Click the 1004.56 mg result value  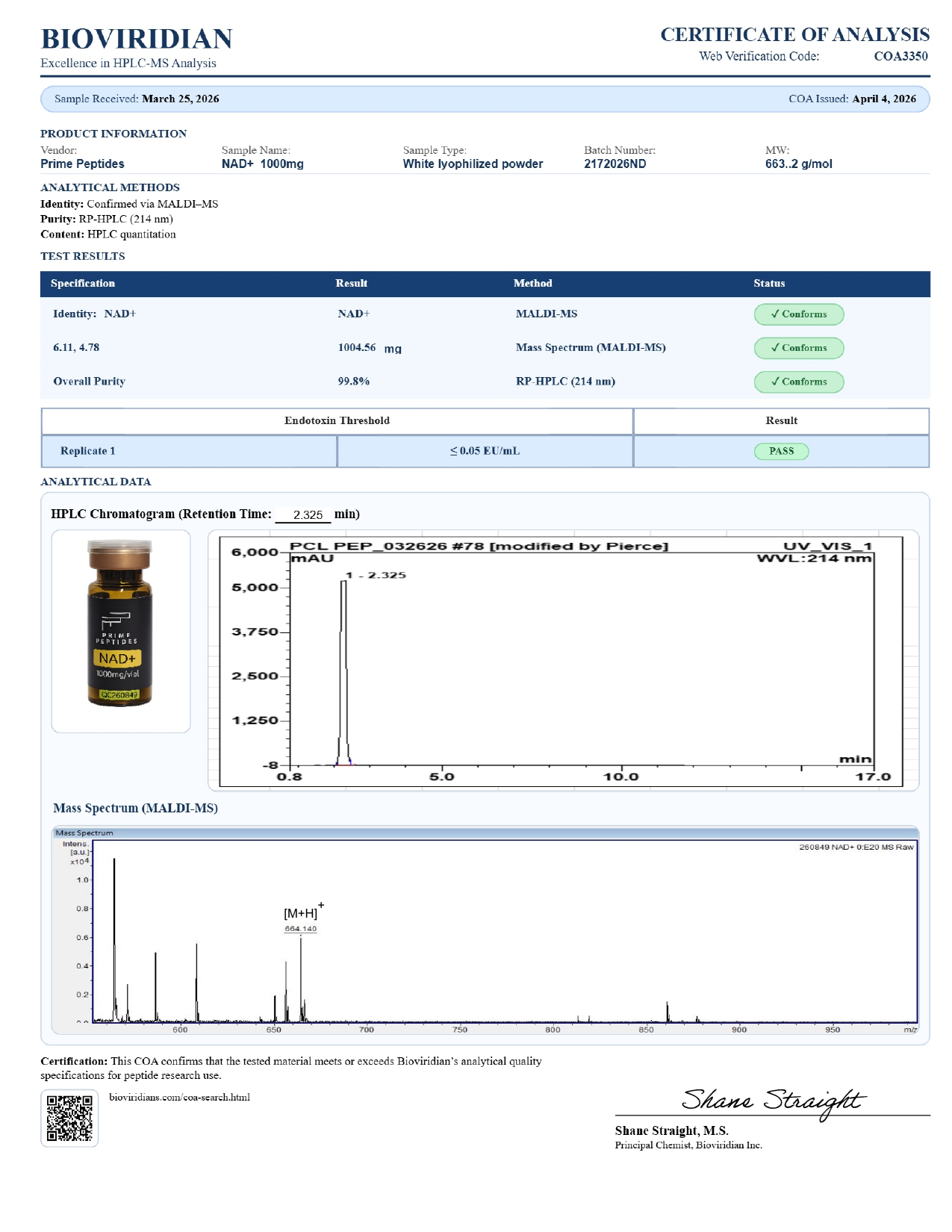click(x=370, y=348)
